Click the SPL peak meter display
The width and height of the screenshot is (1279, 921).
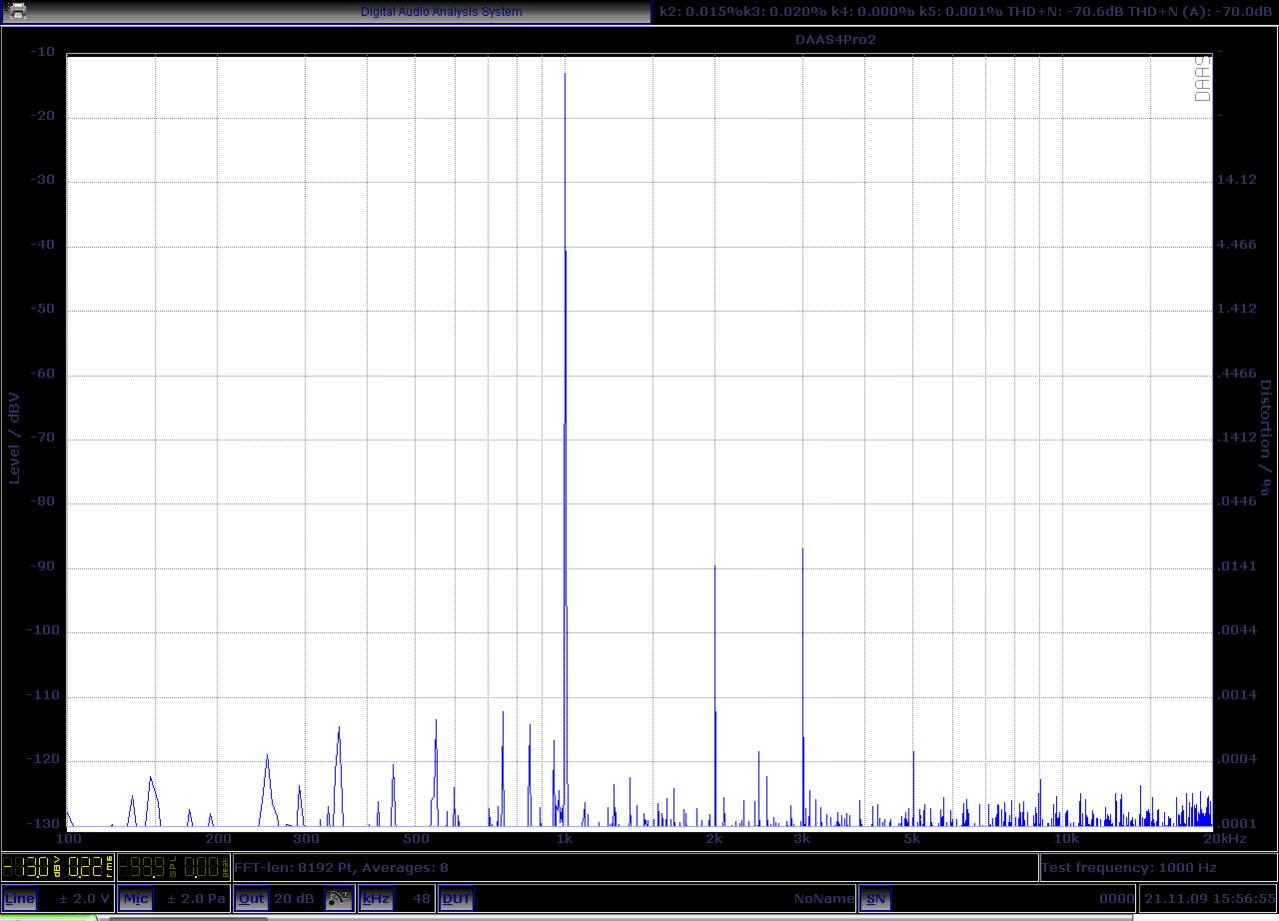tap(174, 867)
